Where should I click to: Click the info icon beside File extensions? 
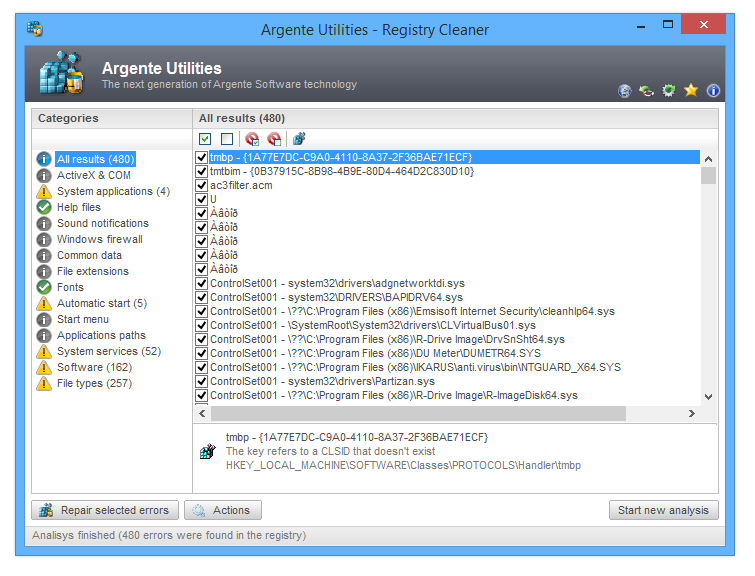click(44, 272)
